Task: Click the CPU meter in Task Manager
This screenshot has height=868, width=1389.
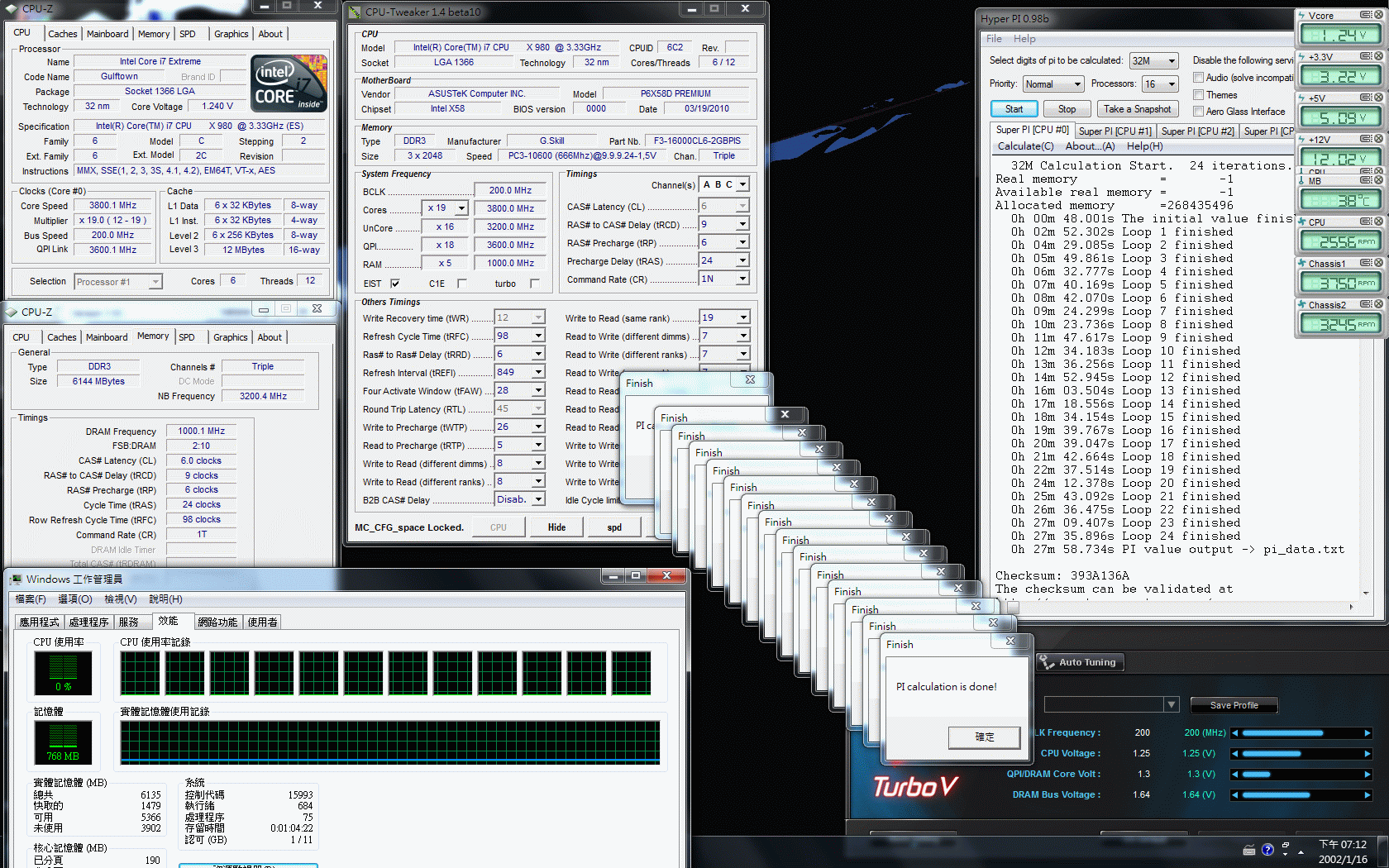Action: [63, 673]
